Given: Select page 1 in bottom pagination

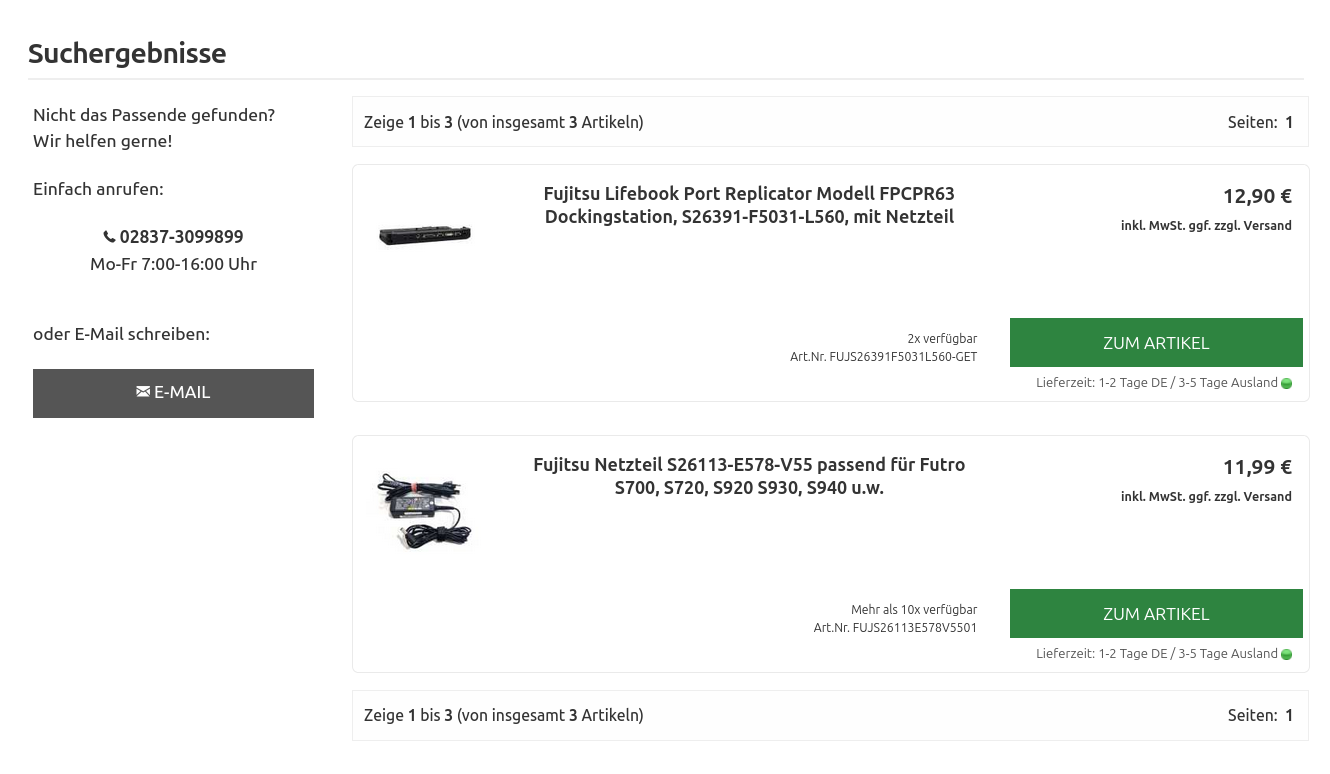Looking at the screenshot, I should (x=1289, y=715).
